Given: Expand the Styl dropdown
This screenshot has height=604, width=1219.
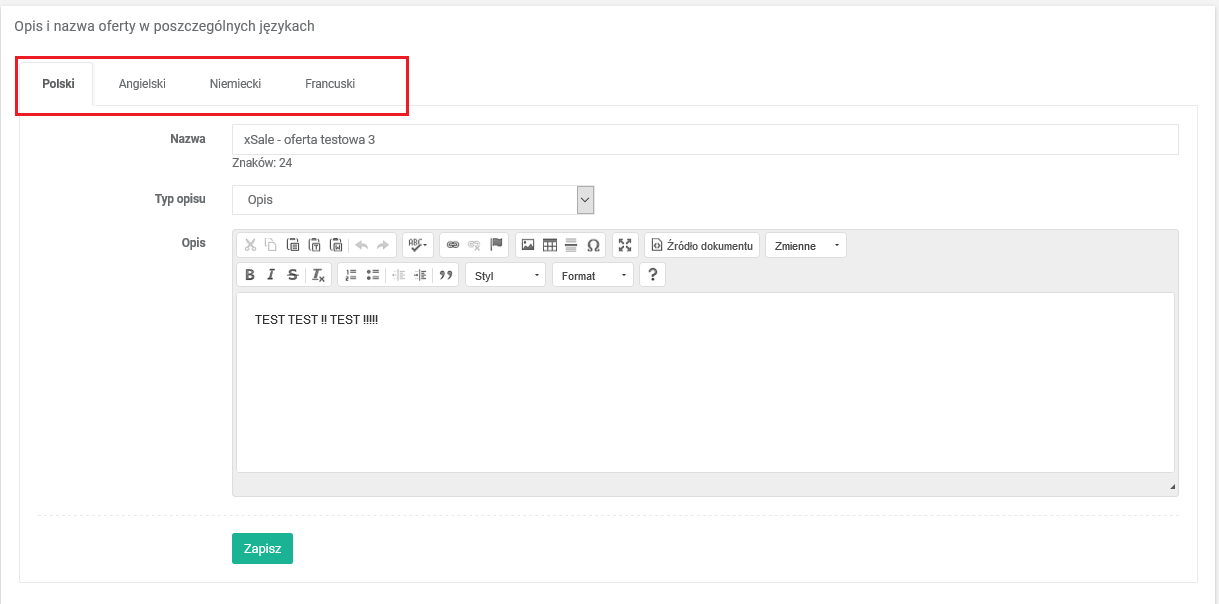Looking at the screenshot, I should point(506,275).
